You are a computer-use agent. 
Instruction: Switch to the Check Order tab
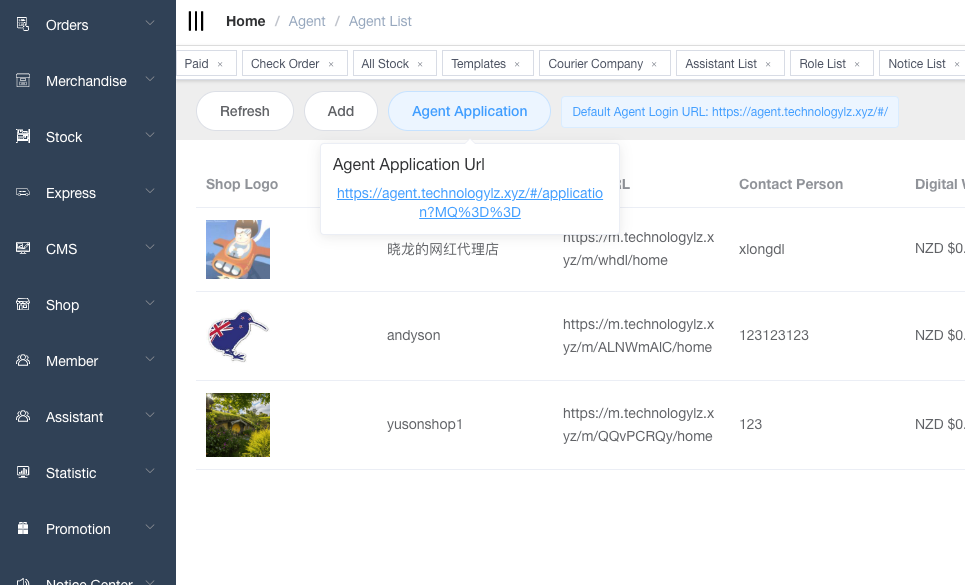click(286, 62)
